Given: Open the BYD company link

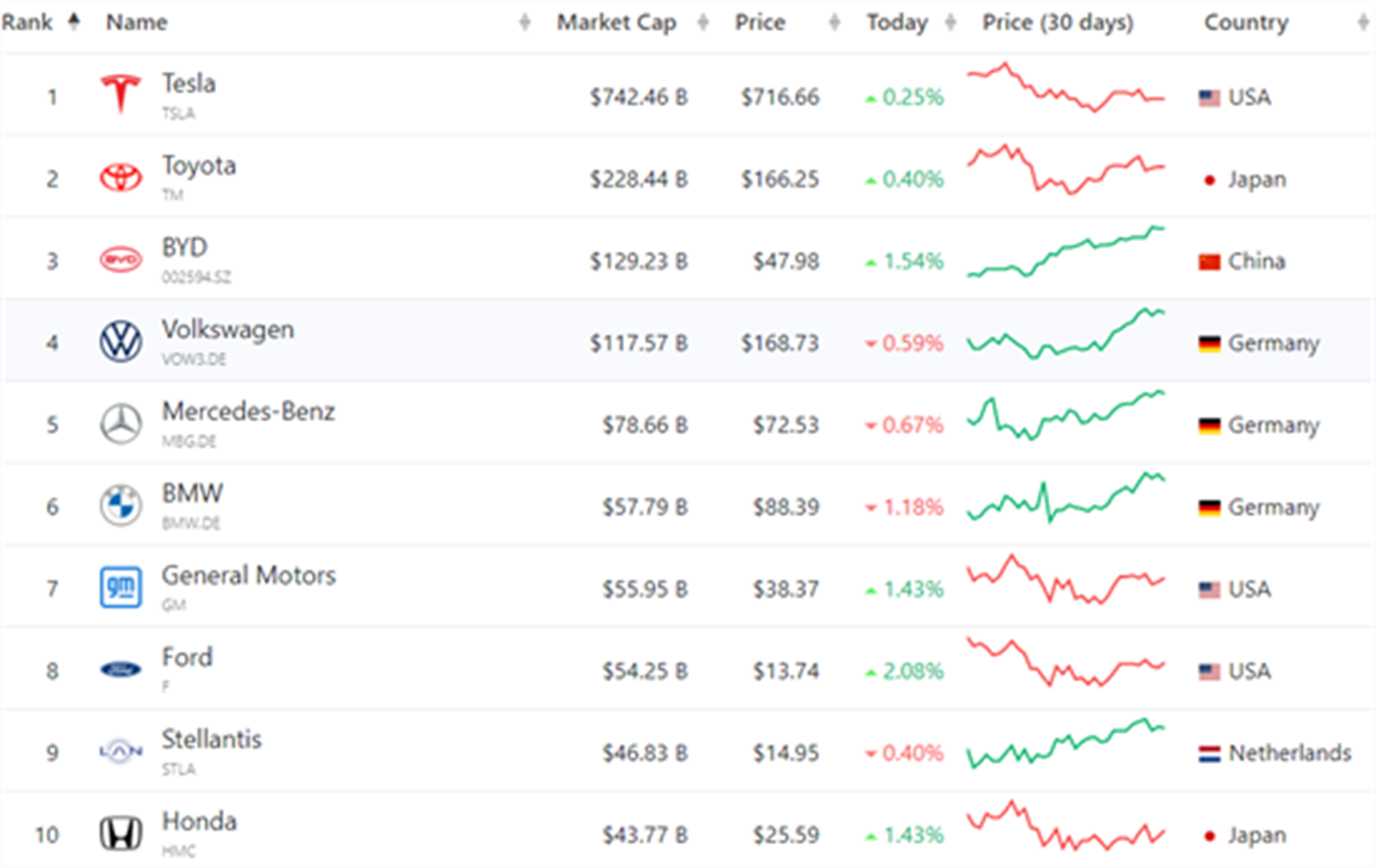Looking at the screenshot, I should point(184,247).
